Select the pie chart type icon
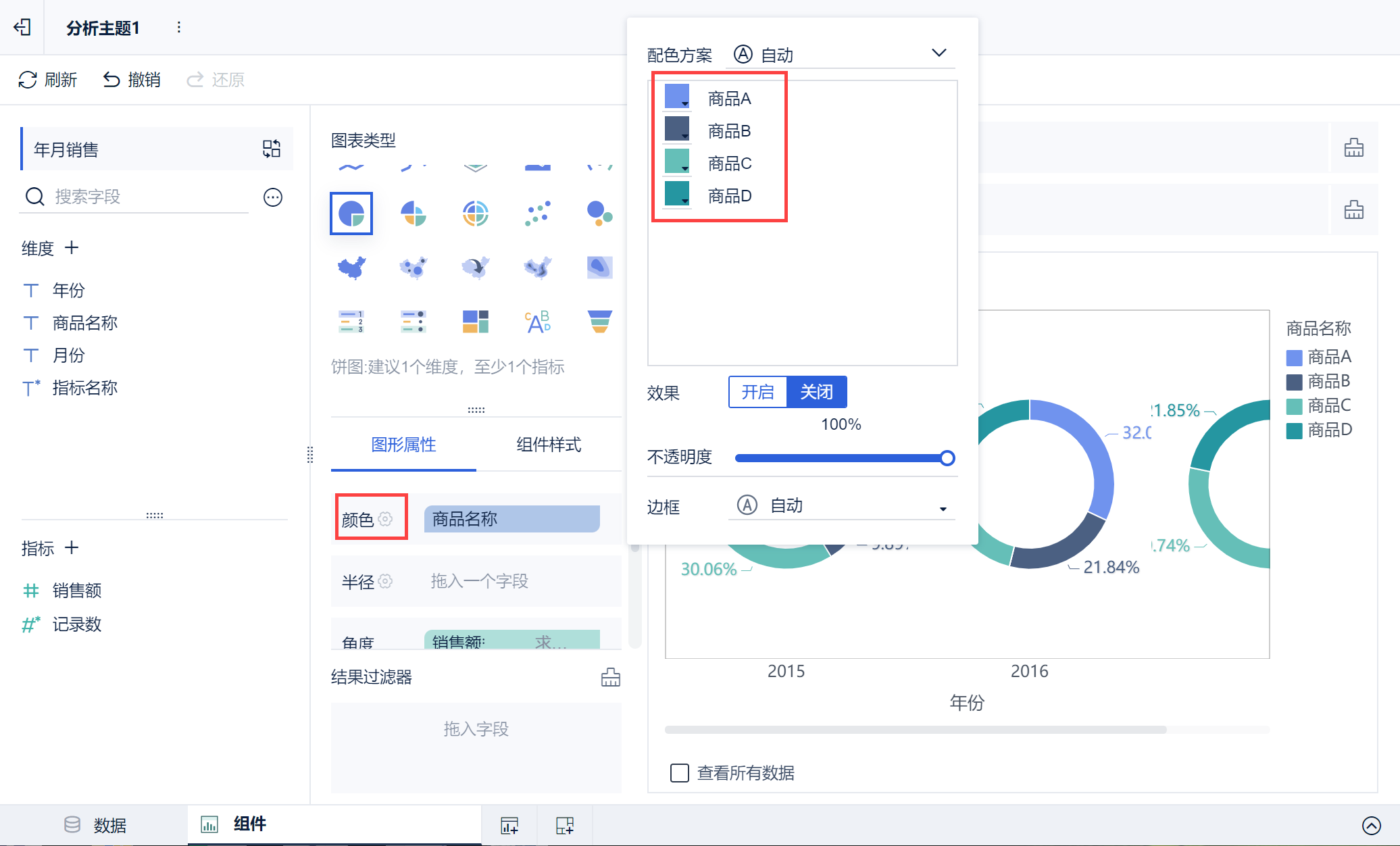1400x846 pixels. pyautogui.click(x=351, y=214)
